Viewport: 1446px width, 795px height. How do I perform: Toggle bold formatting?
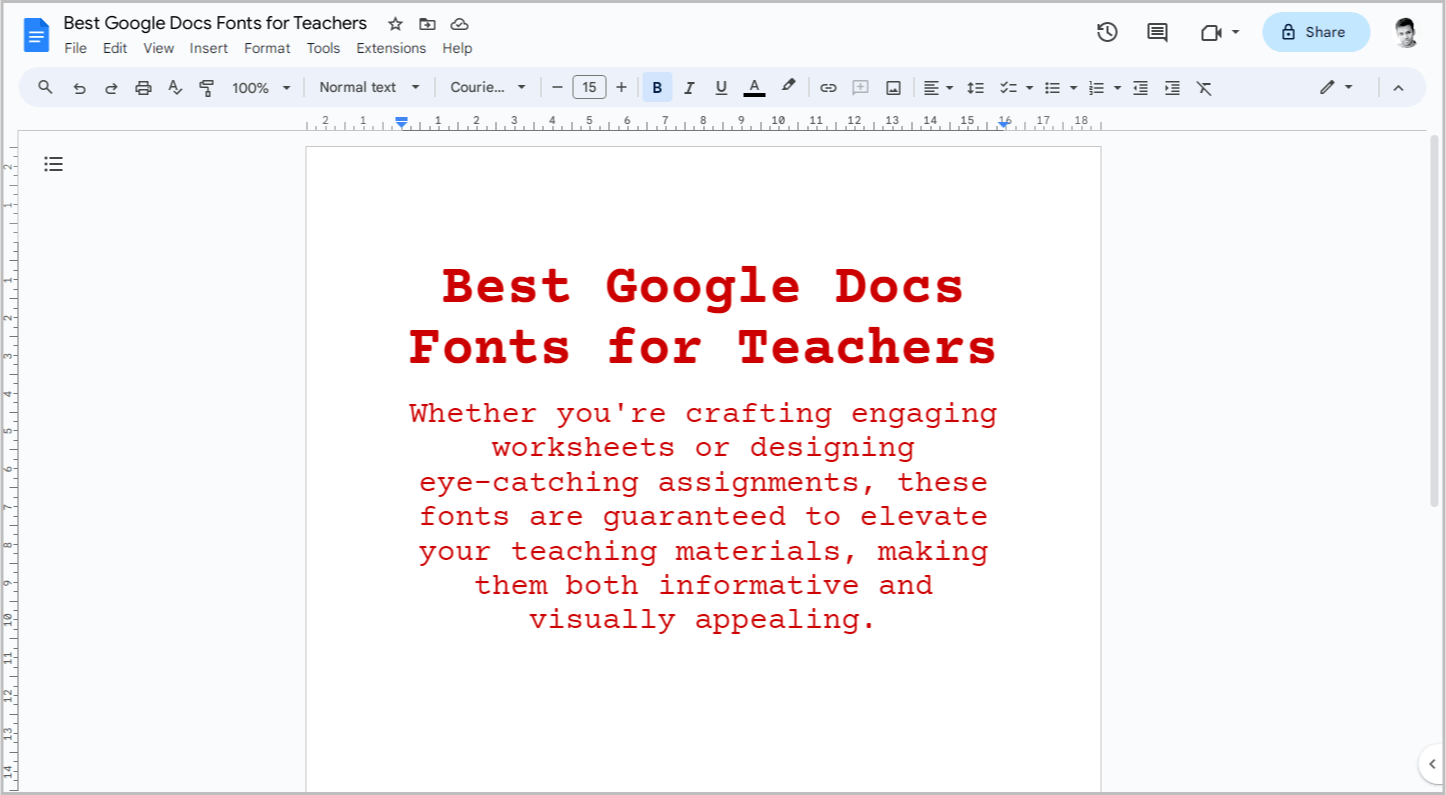(657, 87)
